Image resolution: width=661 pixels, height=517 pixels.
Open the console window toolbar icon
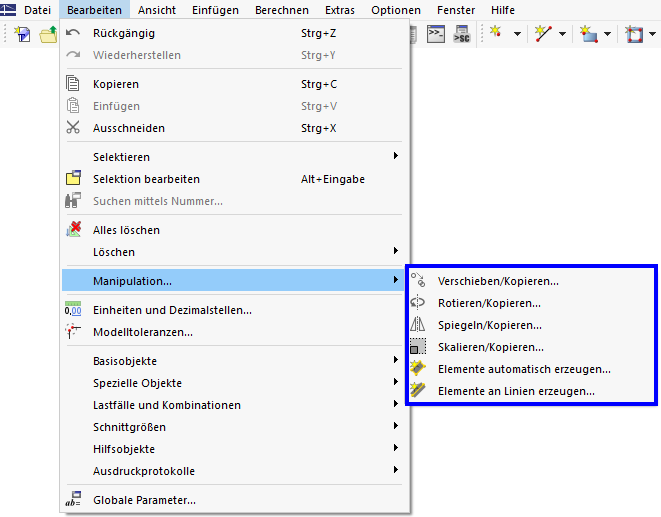point(435,34)
